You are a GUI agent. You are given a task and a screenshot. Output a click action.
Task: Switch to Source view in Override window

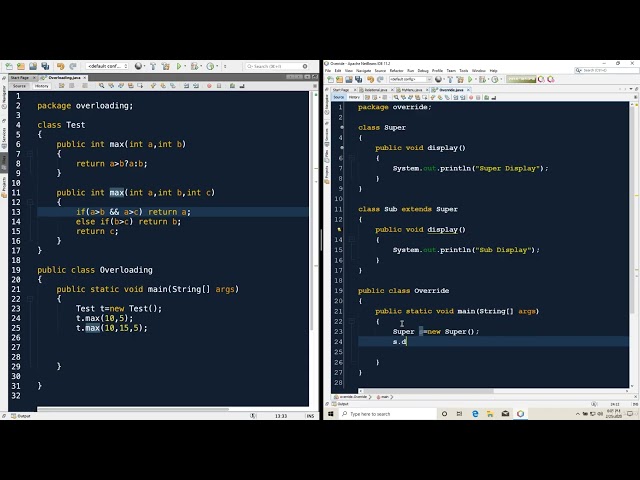coord(338,98)
